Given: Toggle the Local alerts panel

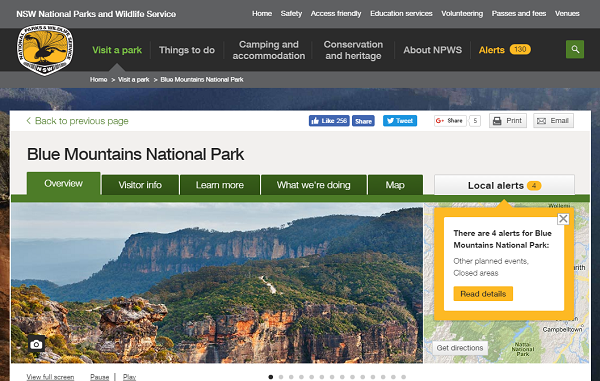Looking at the screenshot, I should (x=504, y=185).
